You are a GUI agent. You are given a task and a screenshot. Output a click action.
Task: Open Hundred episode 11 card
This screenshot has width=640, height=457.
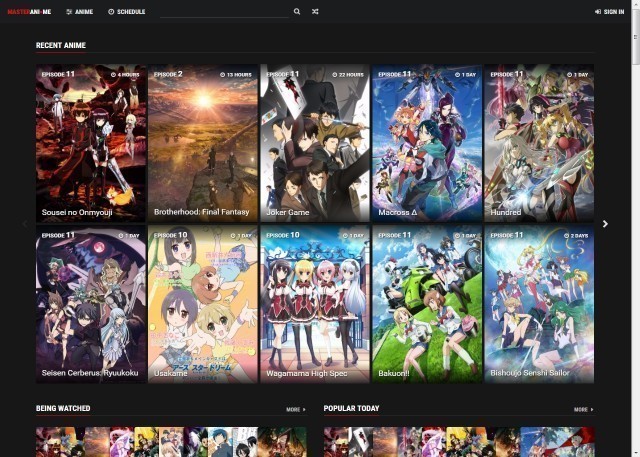coord(539,143)
